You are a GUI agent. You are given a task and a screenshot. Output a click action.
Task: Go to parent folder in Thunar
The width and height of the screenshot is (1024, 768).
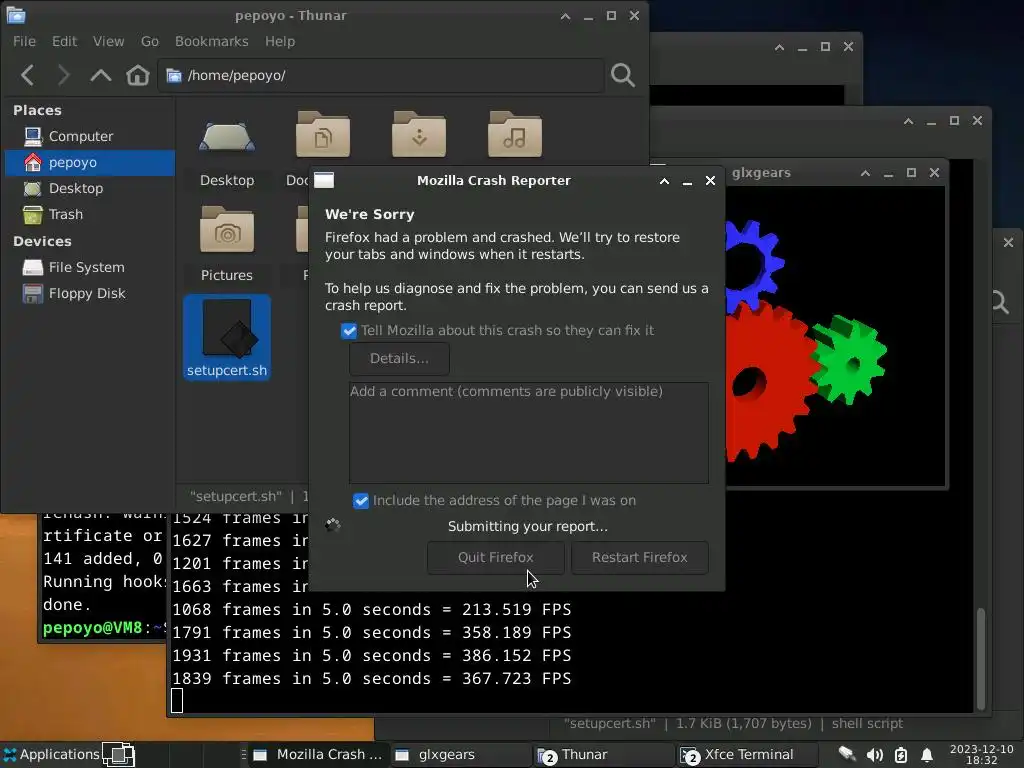101,75
